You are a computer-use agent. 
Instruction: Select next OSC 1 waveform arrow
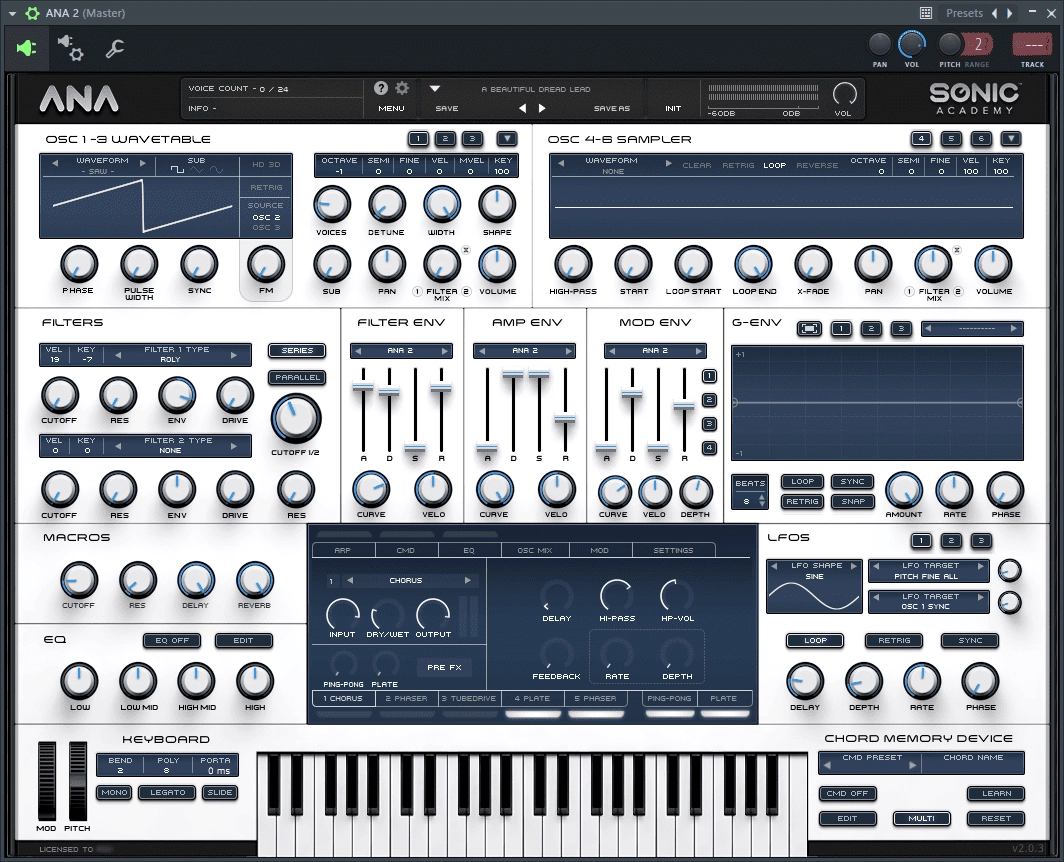pos(142,163)
